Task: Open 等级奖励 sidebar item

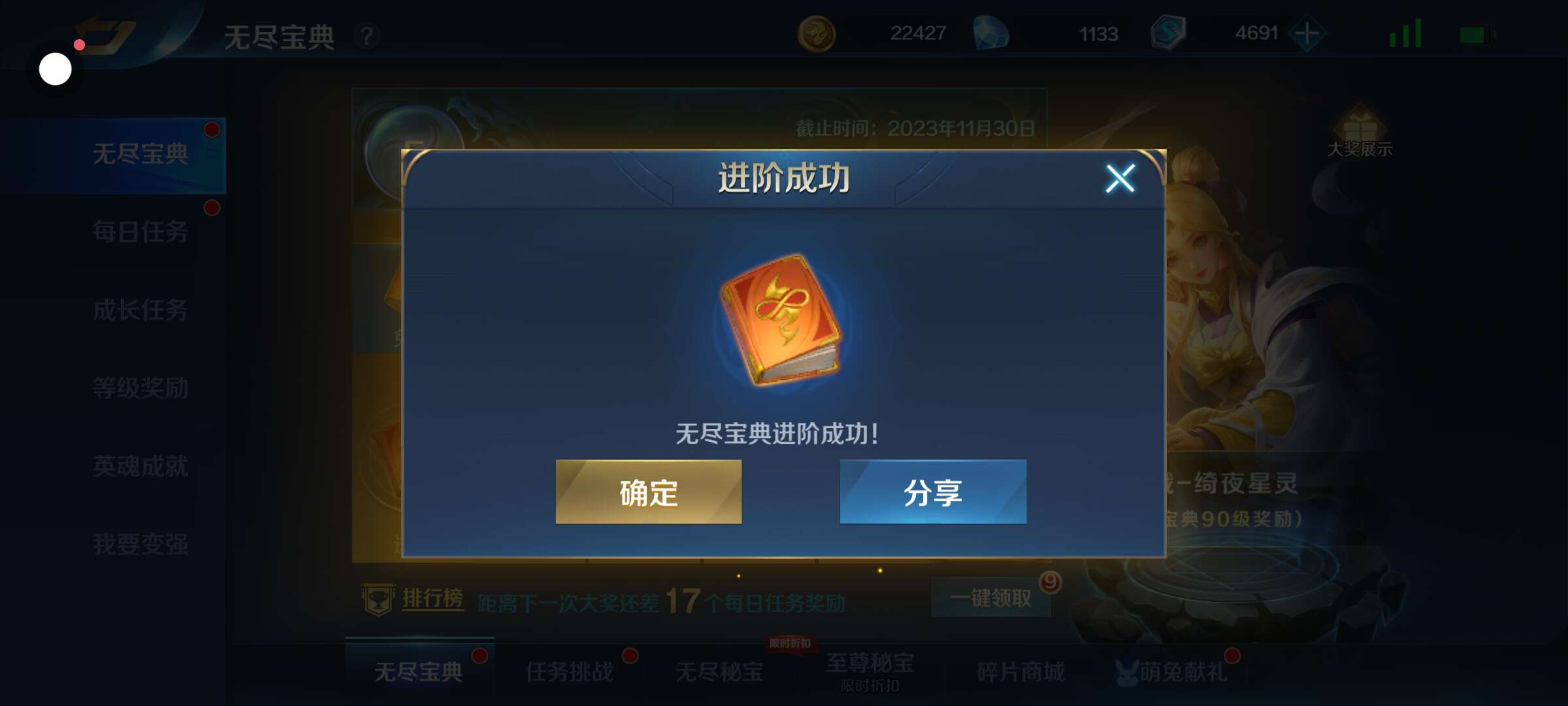Action: tap(140, 388)
